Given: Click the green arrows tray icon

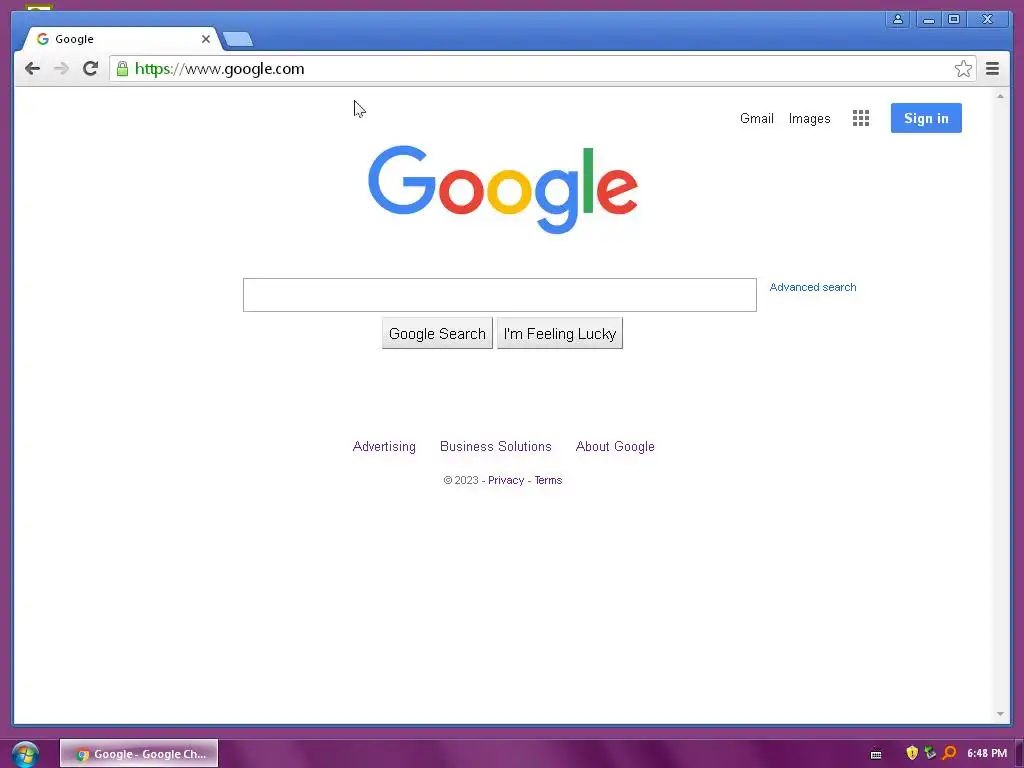Looking at the screenshot, I should coord(931,753).
